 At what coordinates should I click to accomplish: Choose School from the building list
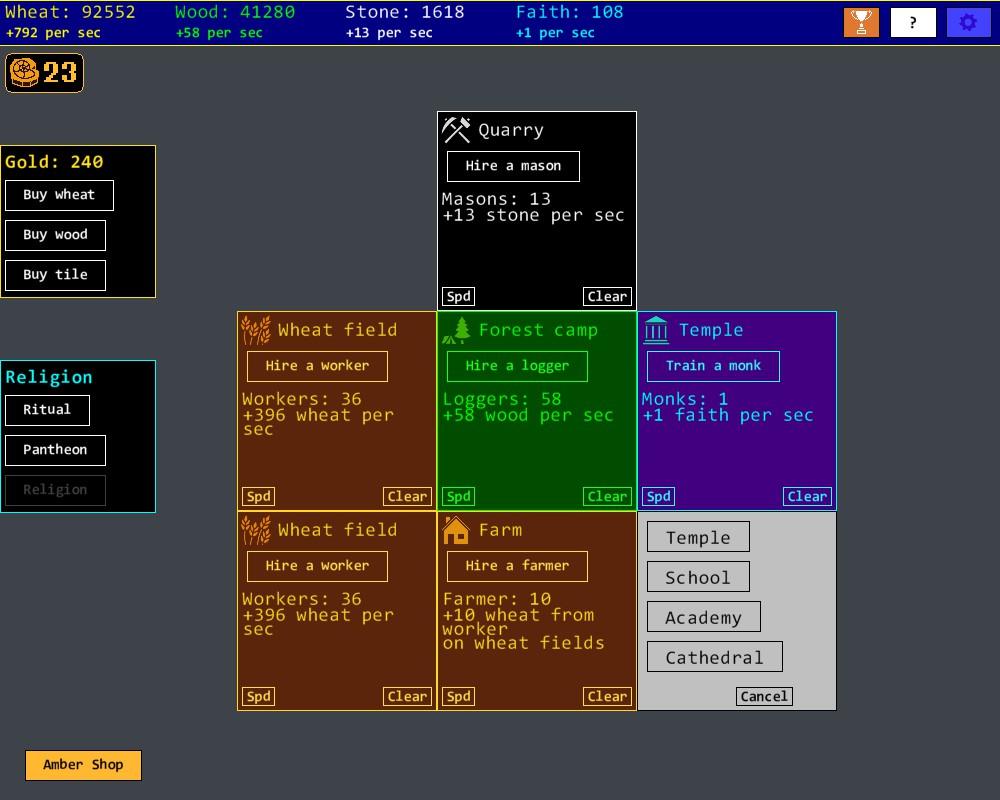[x=697, y=577]
